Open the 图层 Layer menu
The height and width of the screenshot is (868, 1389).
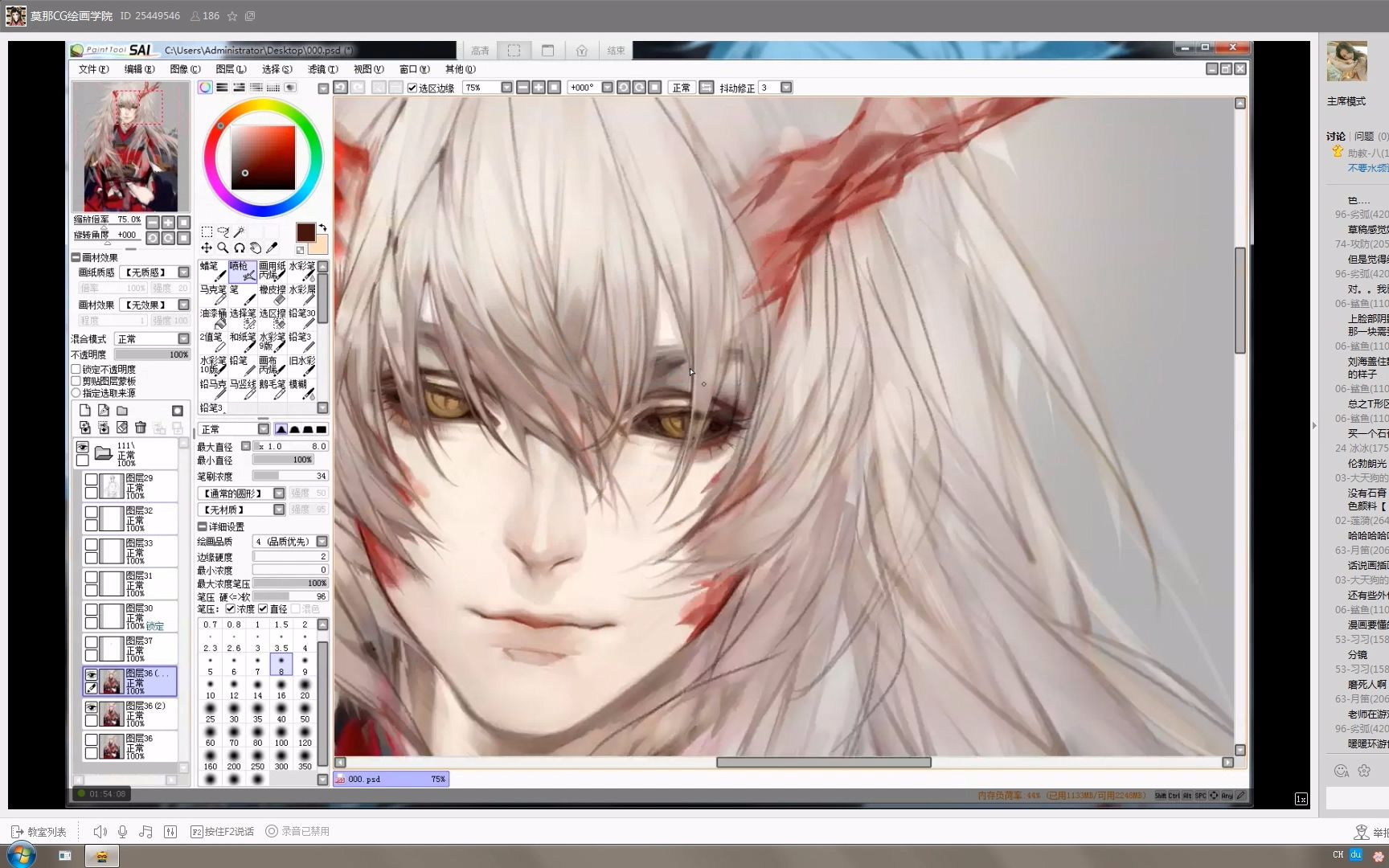click(x=231, y=69)
